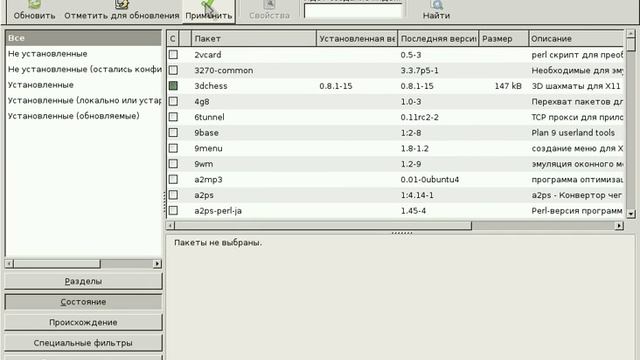
Task: Click the Происхождение button
Action: click(83, 322)
